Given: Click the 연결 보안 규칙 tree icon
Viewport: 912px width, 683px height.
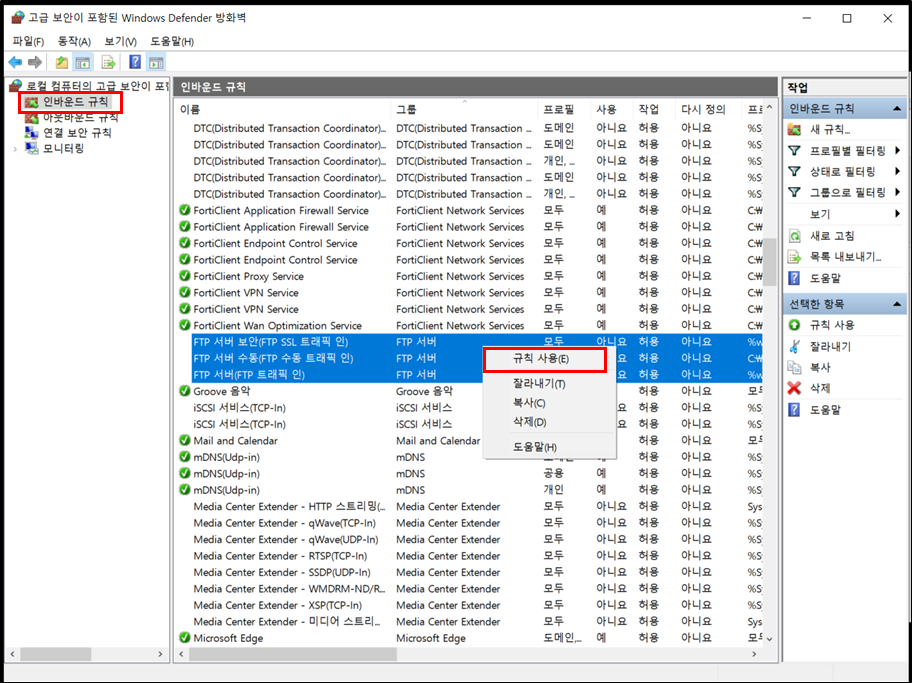Looking at the screenshot, I should (31, 133).
